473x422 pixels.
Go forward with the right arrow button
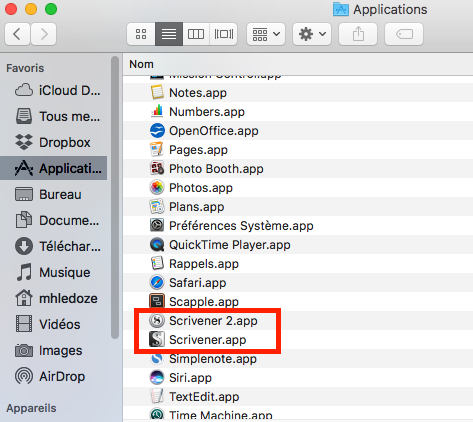(x=44, y=34)
